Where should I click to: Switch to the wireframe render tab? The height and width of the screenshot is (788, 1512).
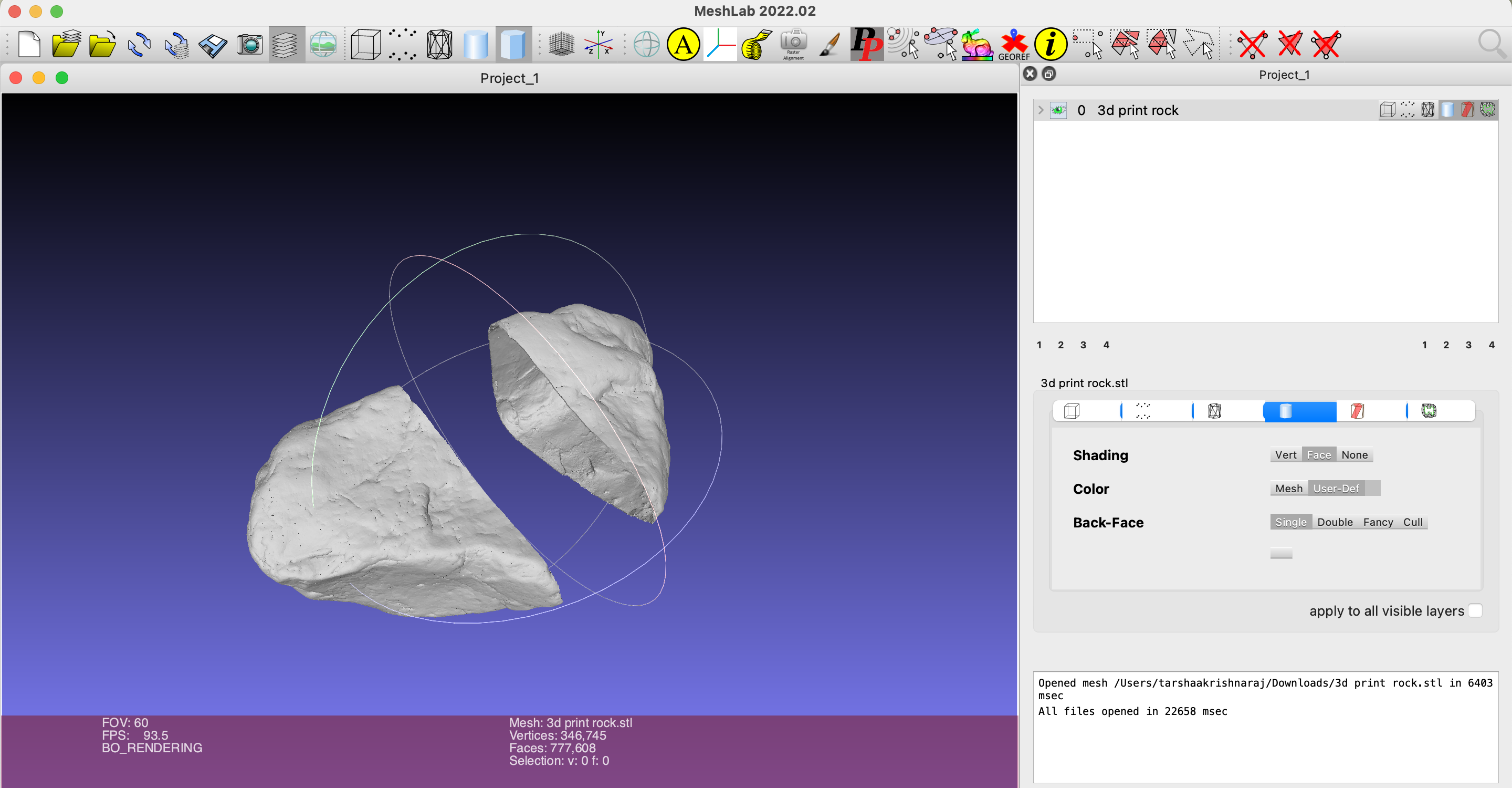tap(1214, 411)
